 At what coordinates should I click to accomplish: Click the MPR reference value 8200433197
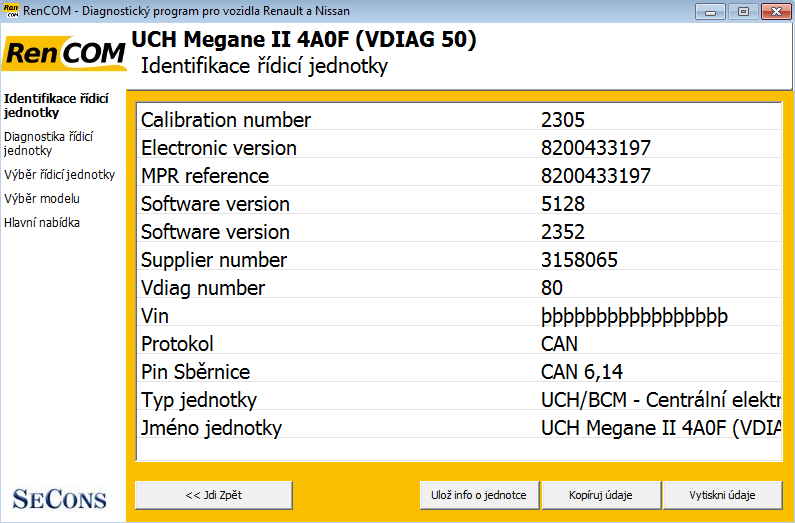pos(595,176)
